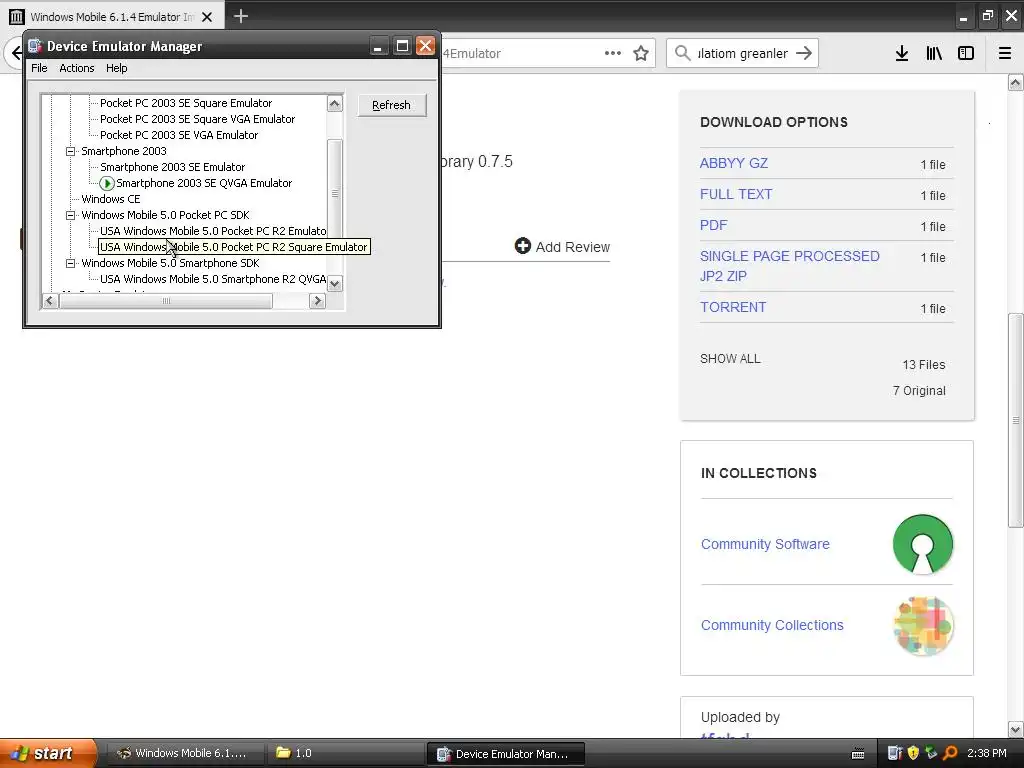Click the security shield tray icon
Viewport: 1024px width, 768px height.
tap(913, 753)
